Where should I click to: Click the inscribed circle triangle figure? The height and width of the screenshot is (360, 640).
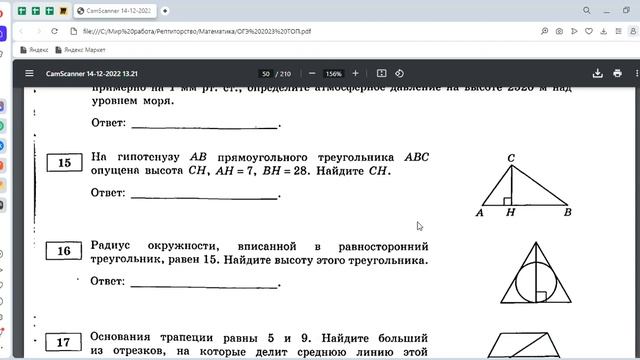(536, 273)
